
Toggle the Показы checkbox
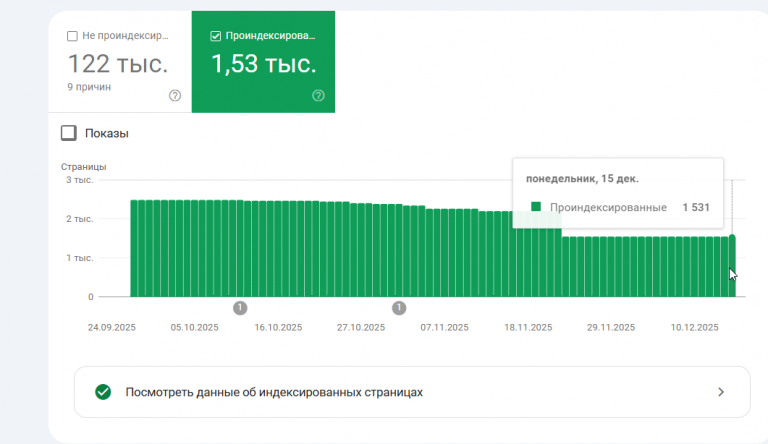69,133
